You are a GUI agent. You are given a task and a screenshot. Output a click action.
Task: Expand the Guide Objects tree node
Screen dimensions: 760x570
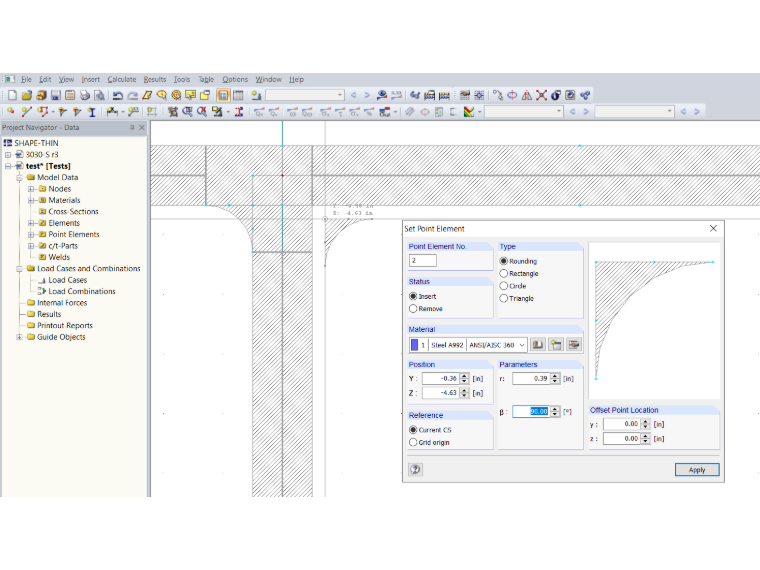(19, 337)
